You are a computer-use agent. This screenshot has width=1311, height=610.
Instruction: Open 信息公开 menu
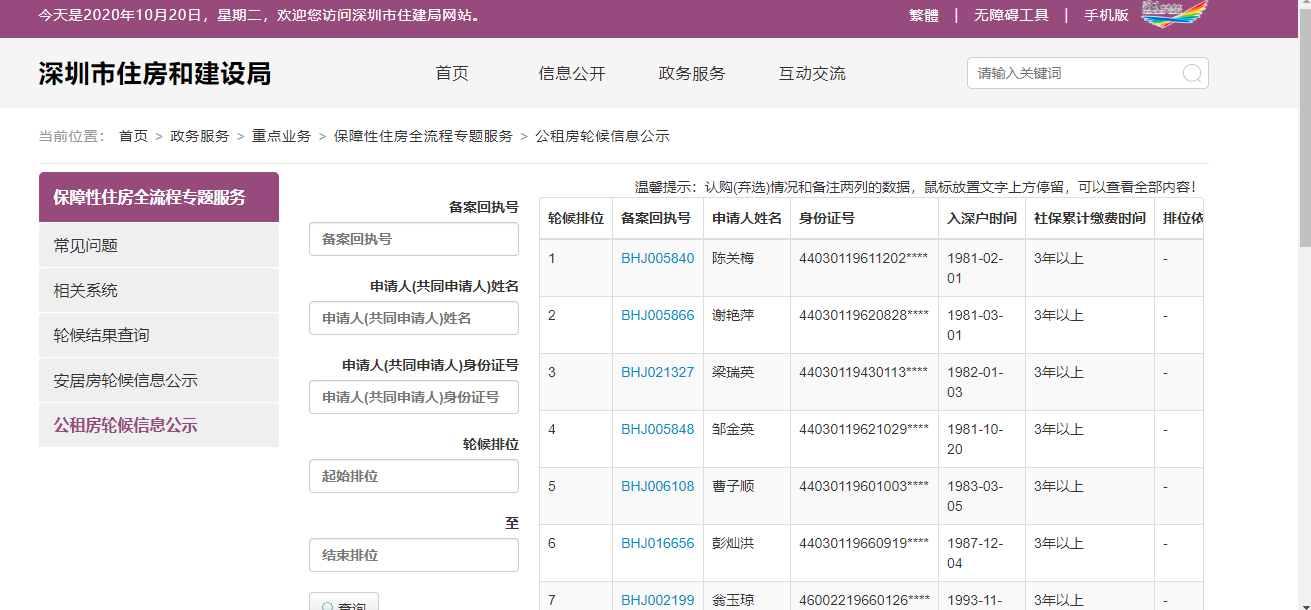click(x=572, y=73)
